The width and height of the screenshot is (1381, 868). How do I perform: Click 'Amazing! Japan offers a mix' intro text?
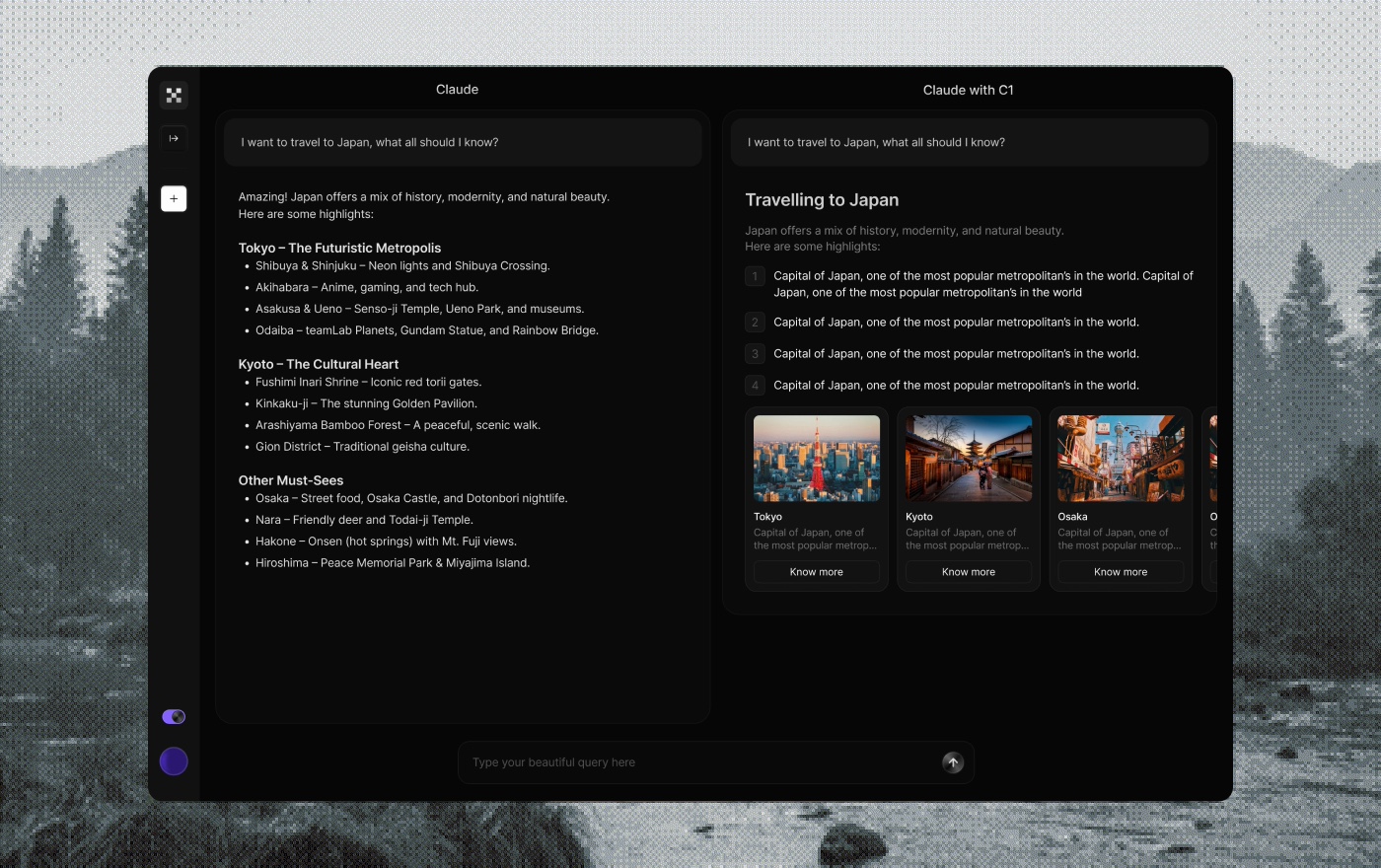424,205
